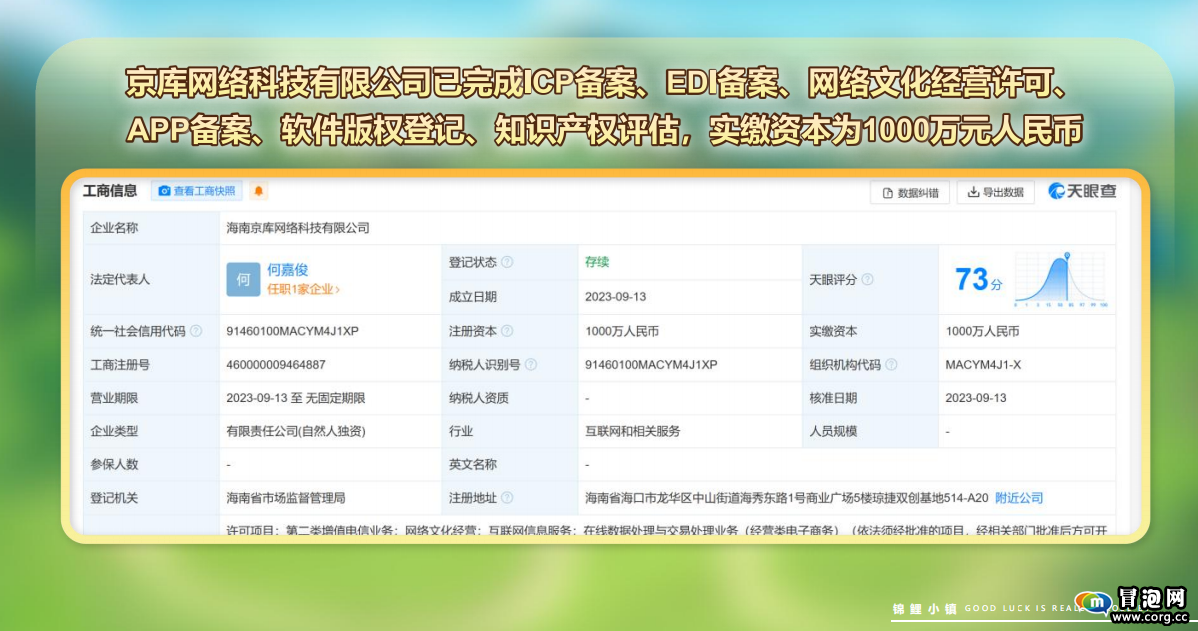
Task: Click the 2023-09-13 establishment date value
Action: tap(616, 296)
